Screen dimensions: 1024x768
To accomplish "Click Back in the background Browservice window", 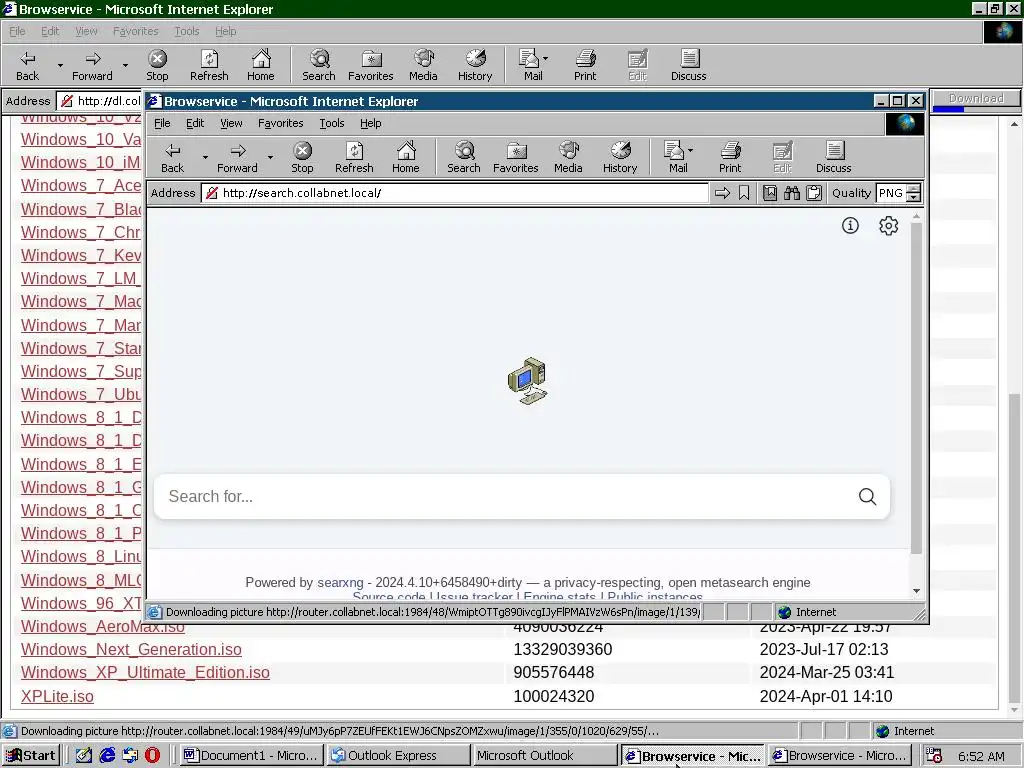I will pyautogui.click(x=27, y=65).
